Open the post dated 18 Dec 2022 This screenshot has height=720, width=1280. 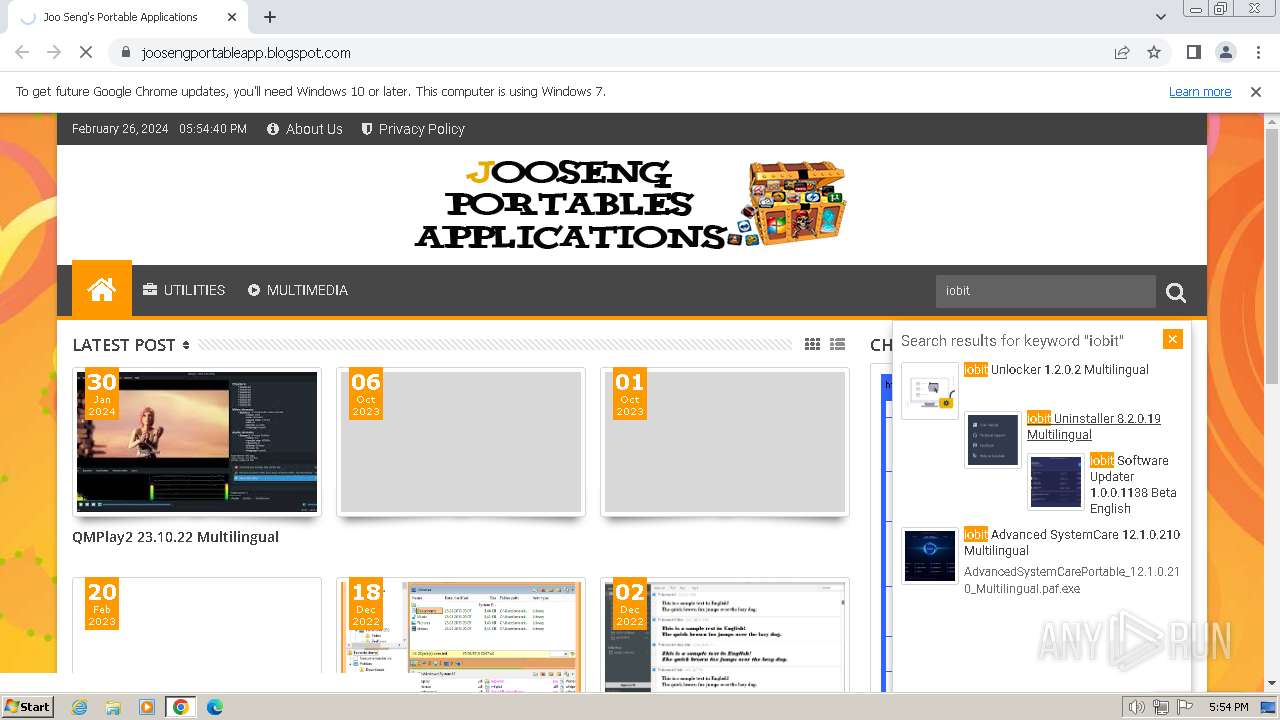(461, 634)
